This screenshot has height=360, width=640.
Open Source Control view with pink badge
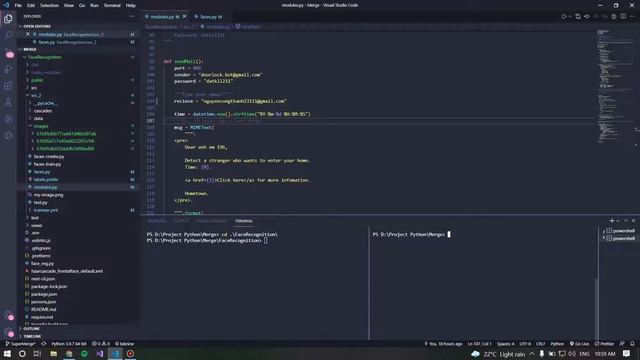tap(9, 53)
